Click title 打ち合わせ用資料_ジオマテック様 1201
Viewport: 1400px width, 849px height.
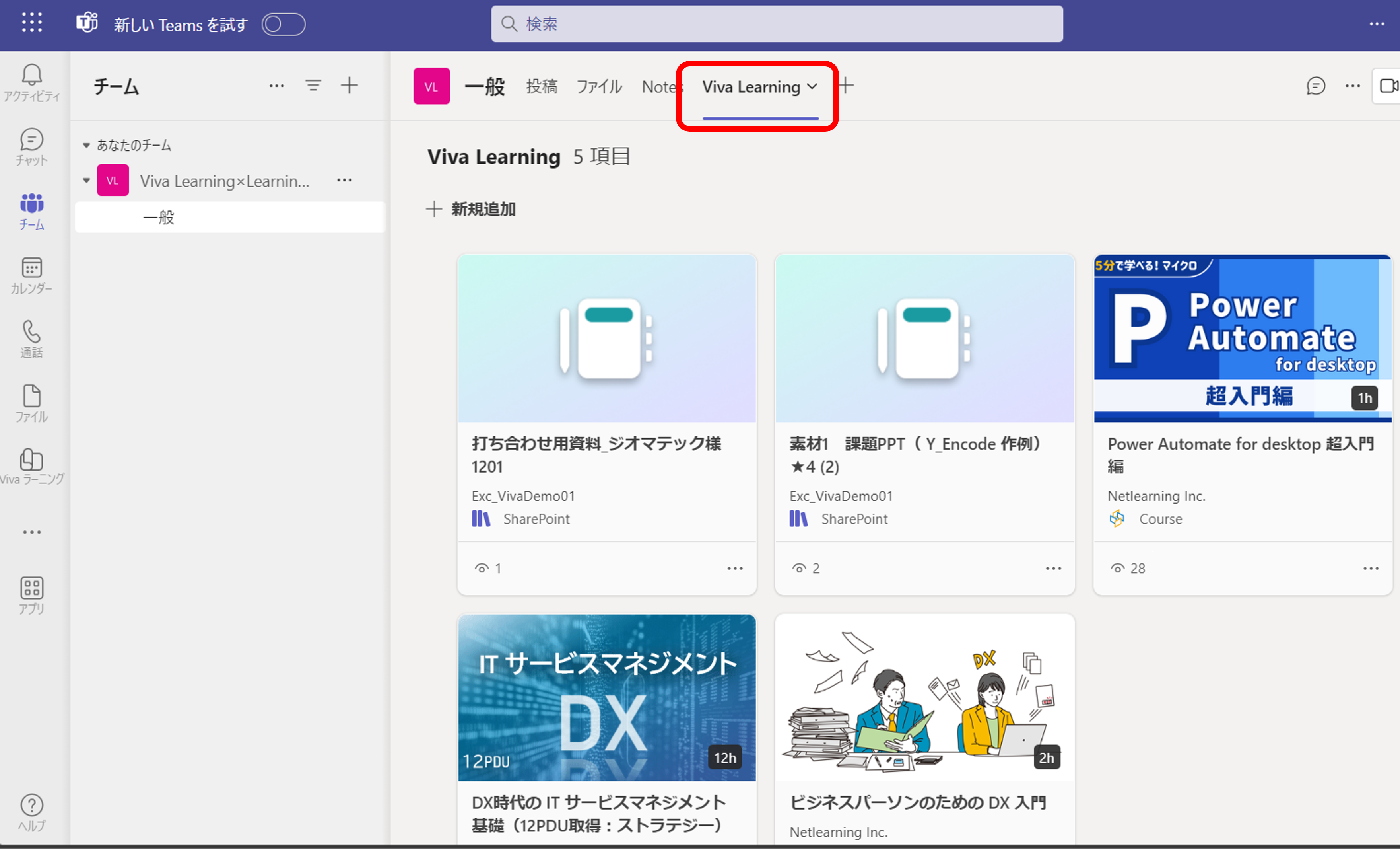[596, 456]
